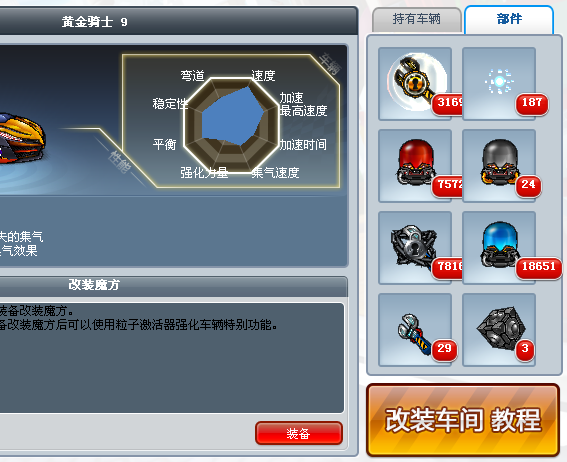Switch to the 持有车辆 tab
Screen dimensions: 567x462
pos(417,20)
